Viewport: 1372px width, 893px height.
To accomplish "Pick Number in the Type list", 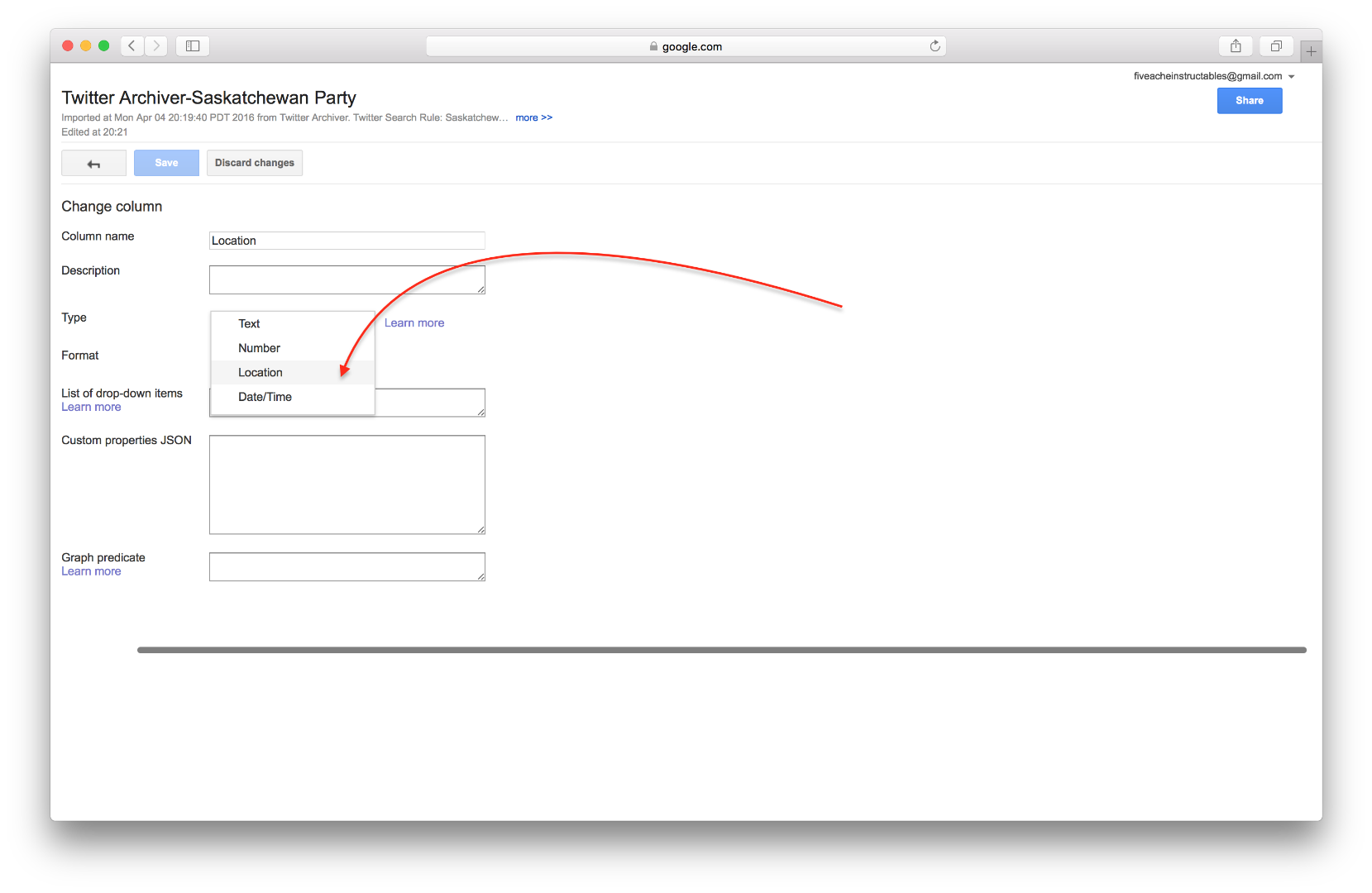I will [259, 348].
